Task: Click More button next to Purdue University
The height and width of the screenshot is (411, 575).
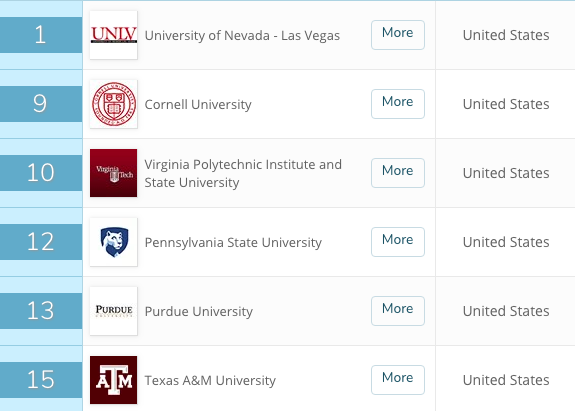Action: [x=398, y=311]
